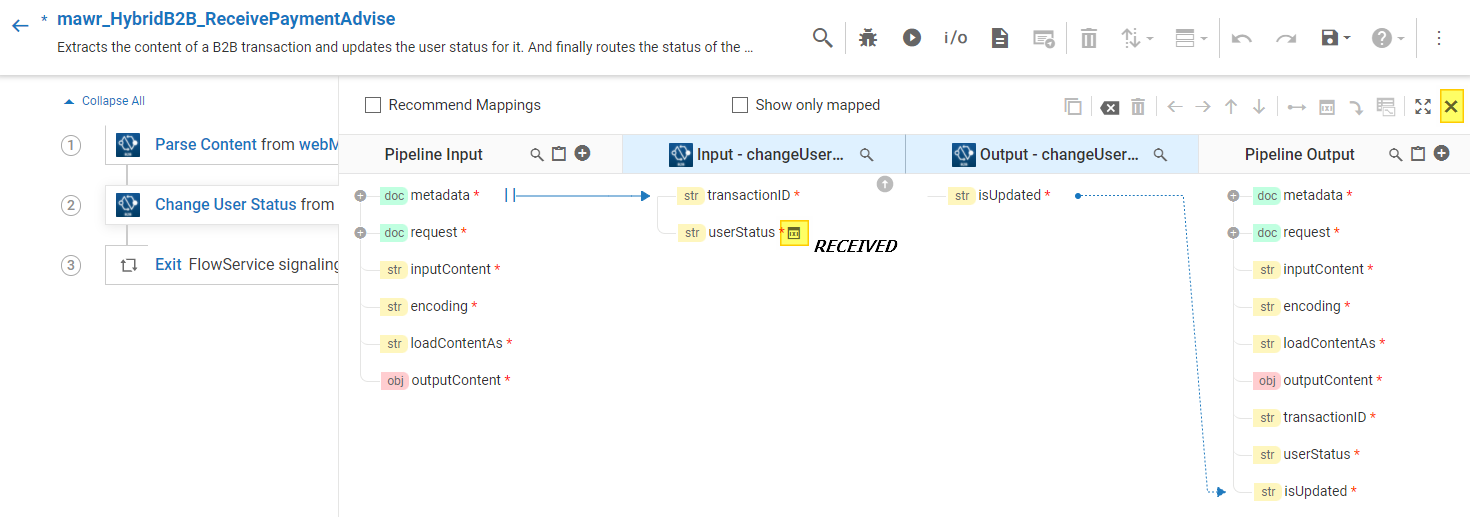Click the set value icon in mapping toolbar

click(x=1326, y=107)
